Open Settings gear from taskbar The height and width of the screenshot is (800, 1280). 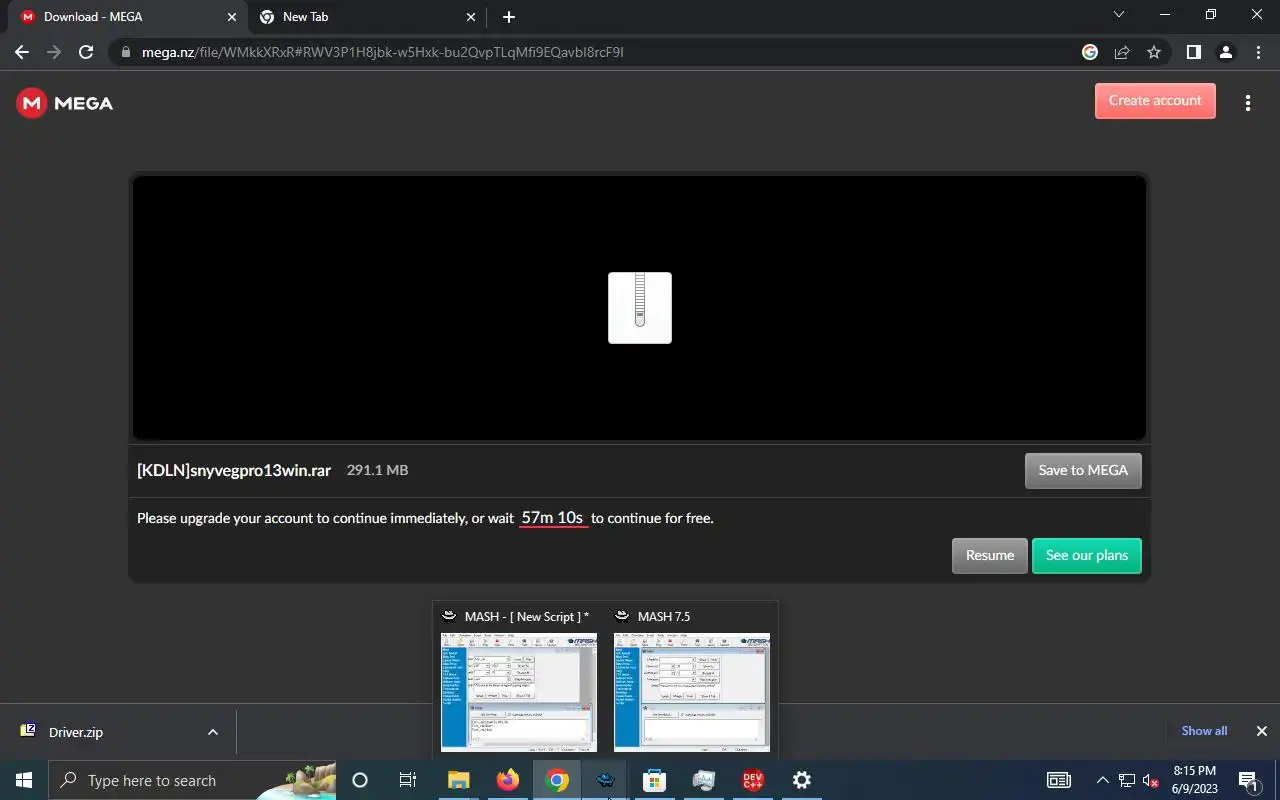(x=801, y=780)
